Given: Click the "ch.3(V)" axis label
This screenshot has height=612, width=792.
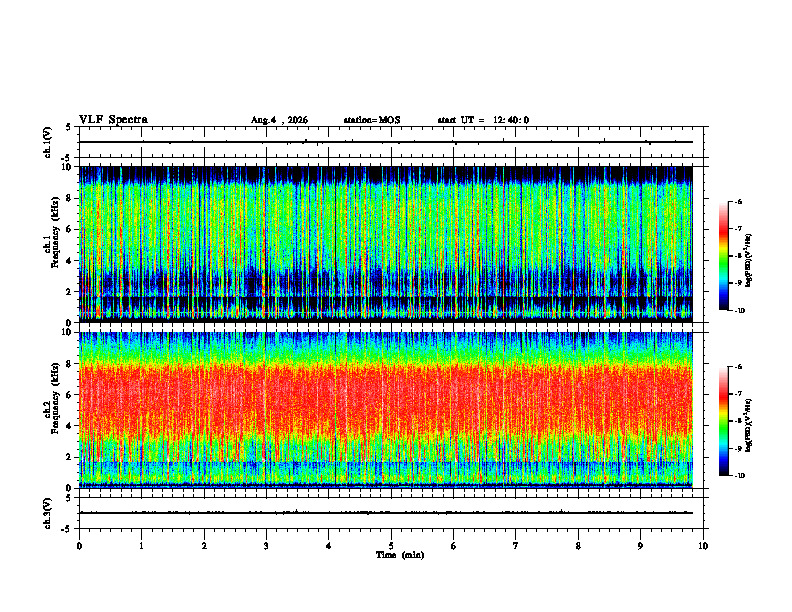Looking at the screenshot, I should (47, 513).
